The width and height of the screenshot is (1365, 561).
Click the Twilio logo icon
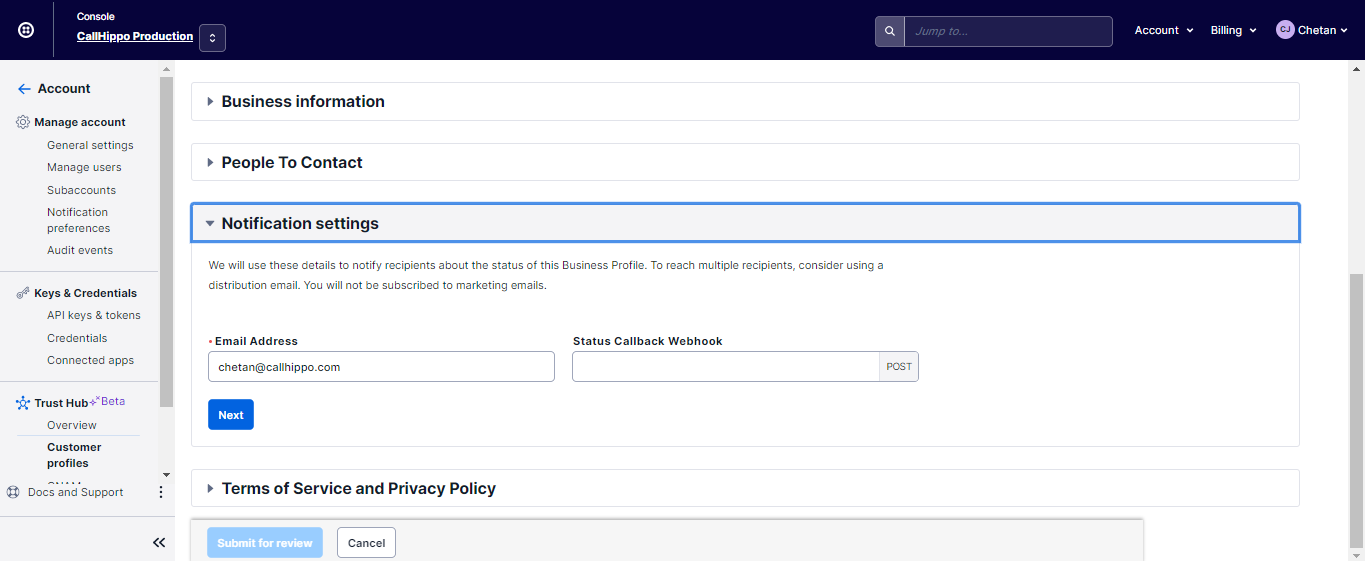(x=26, y=30)
